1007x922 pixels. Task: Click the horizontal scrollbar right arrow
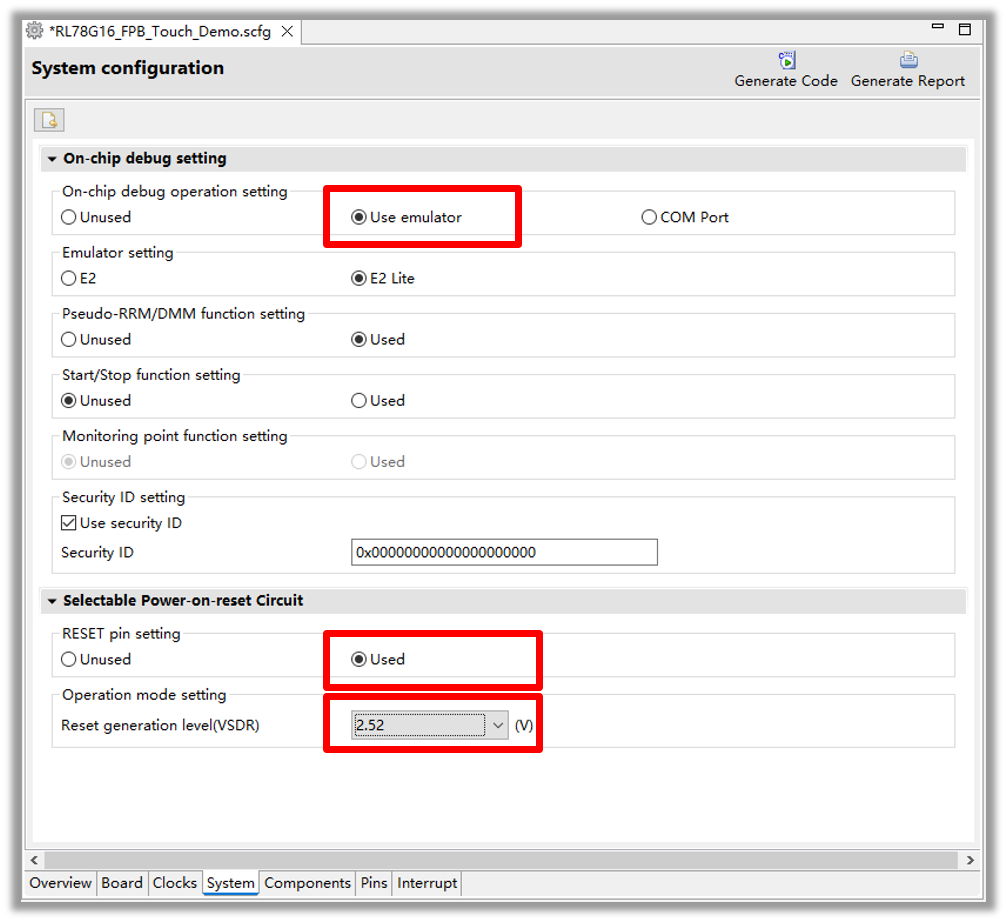click(x=969, y=860)
